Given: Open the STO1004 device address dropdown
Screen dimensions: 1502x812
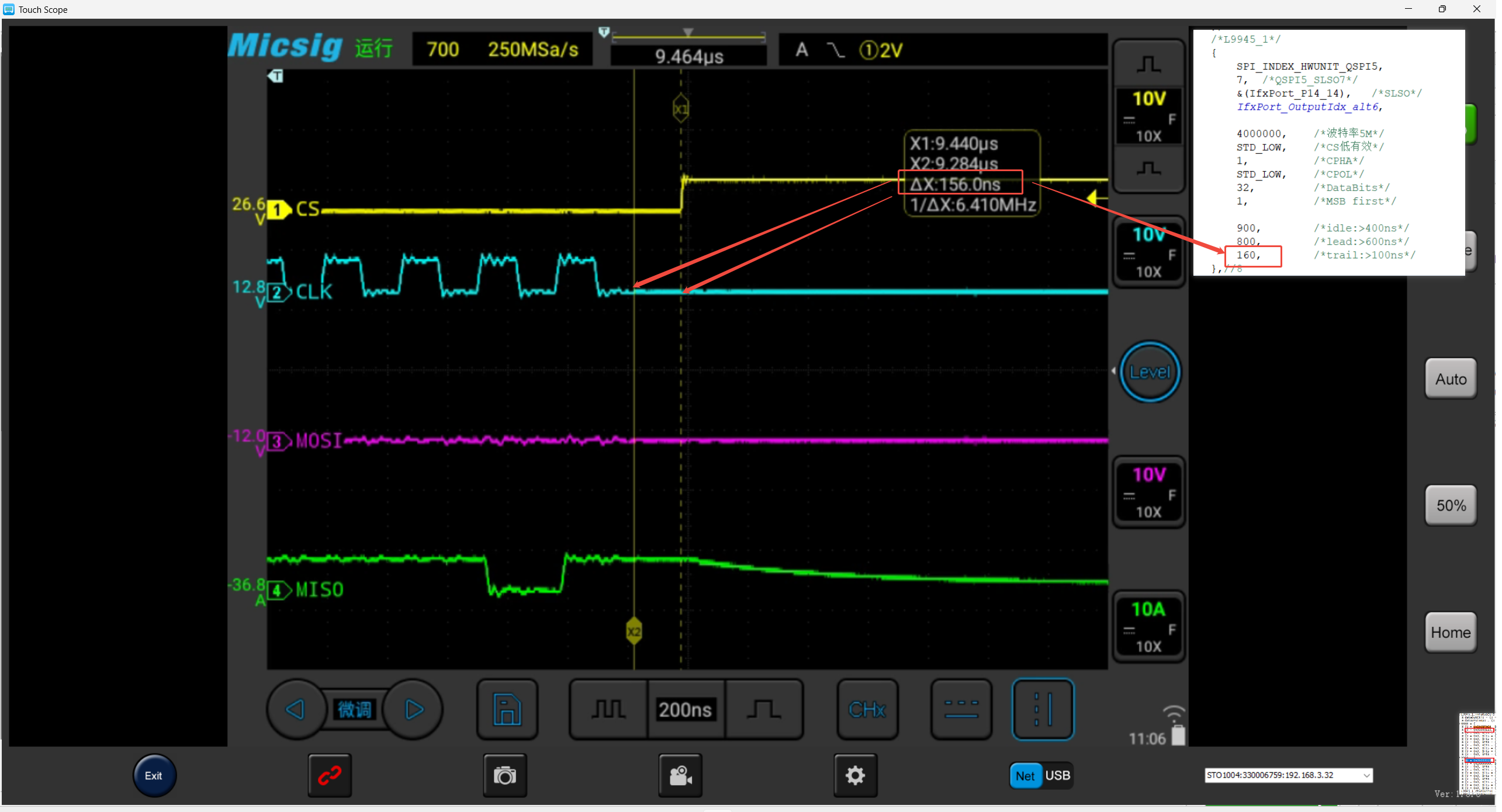Looking at the screenshot, I should (x=1288, y=775).
